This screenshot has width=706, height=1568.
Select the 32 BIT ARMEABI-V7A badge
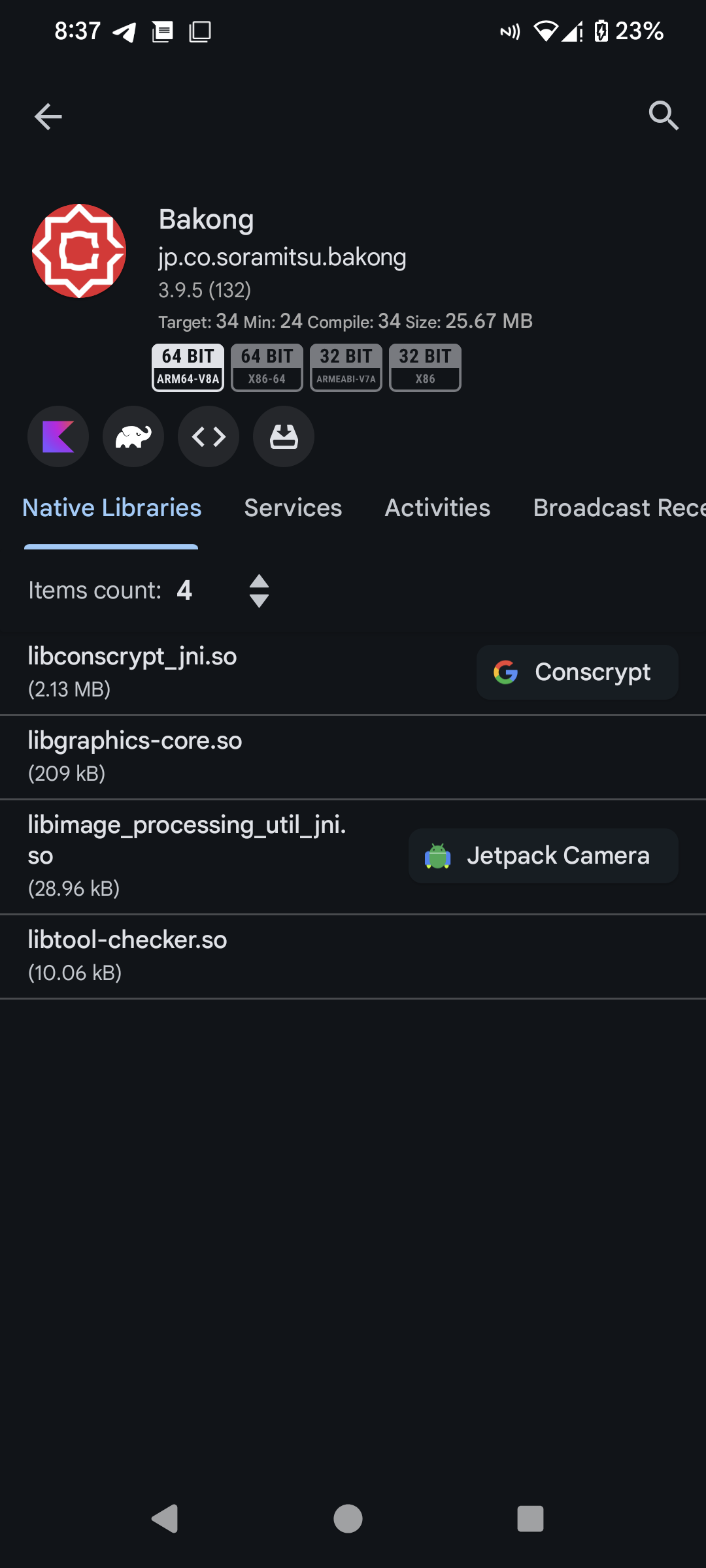346,367
